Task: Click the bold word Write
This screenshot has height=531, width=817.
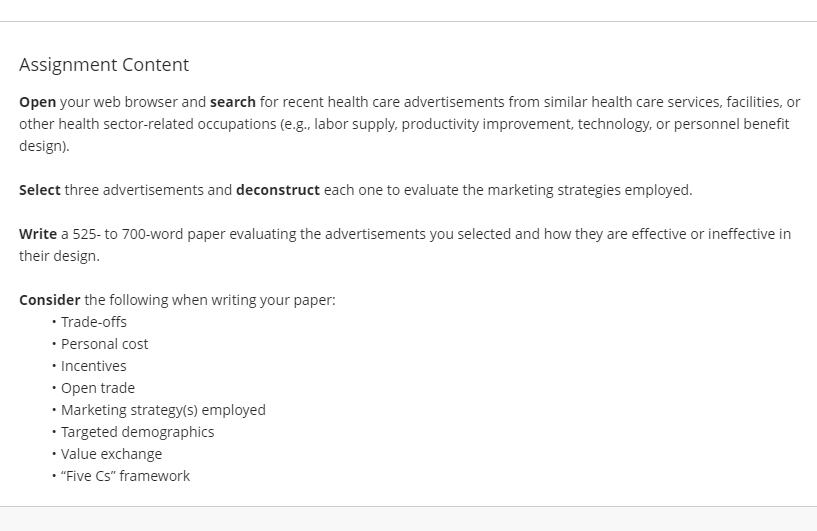Action: tap(38, 234)
